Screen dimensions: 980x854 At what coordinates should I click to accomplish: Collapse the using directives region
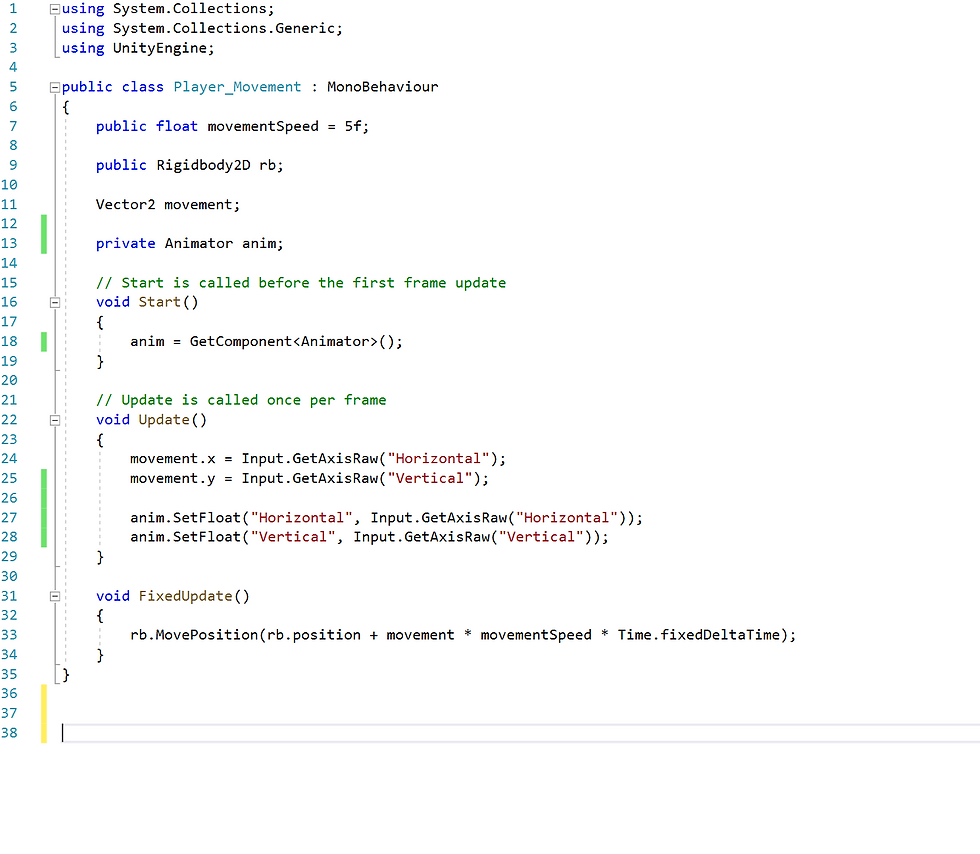[x=54, y=9]
